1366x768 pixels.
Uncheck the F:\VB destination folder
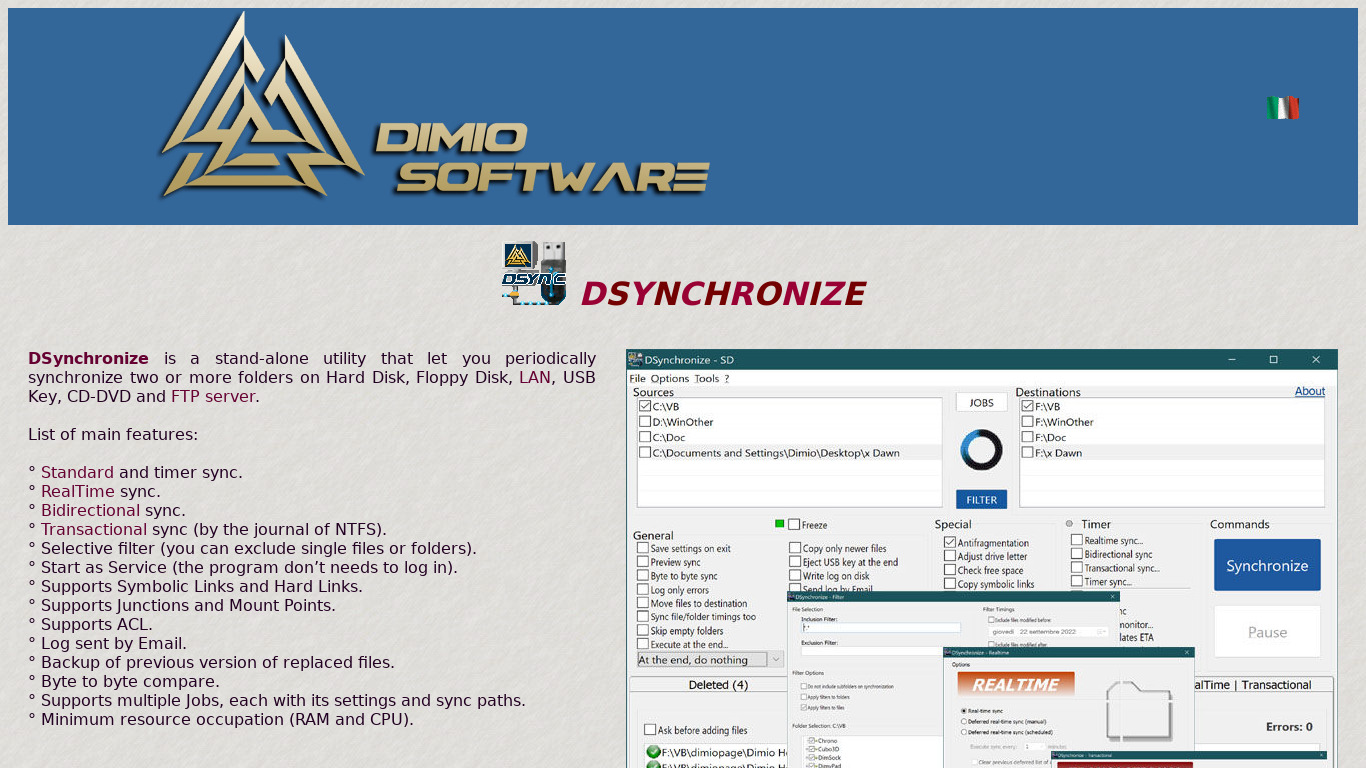(1027, 407)
